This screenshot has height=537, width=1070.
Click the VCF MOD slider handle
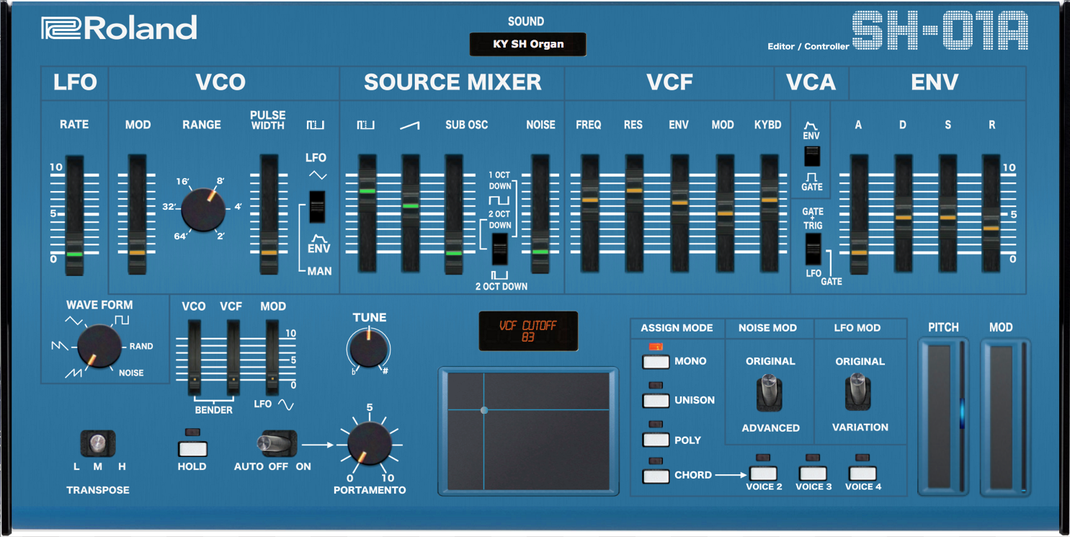click(725, 214)
